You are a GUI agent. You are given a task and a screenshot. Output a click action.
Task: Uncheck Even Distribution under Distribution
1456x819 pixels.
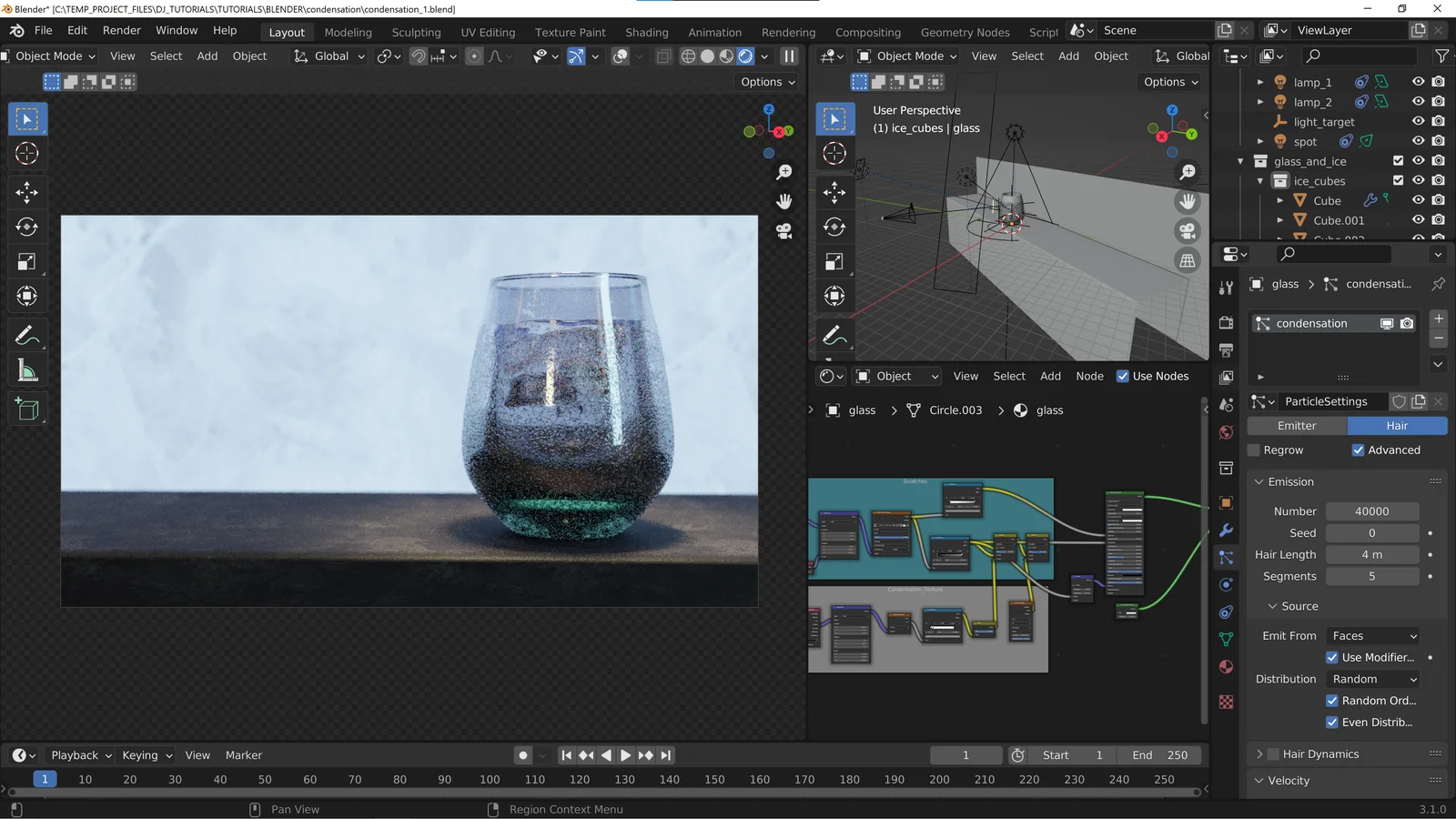pyautogui.click(x=1331, y=722)
